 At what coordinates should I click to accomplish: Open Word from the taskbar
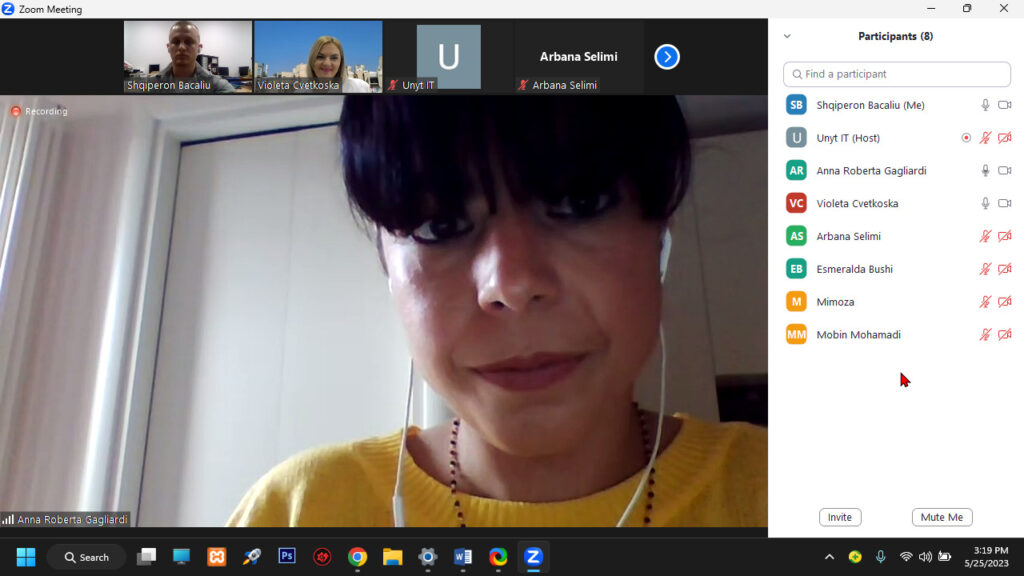(x=463, y=556)
